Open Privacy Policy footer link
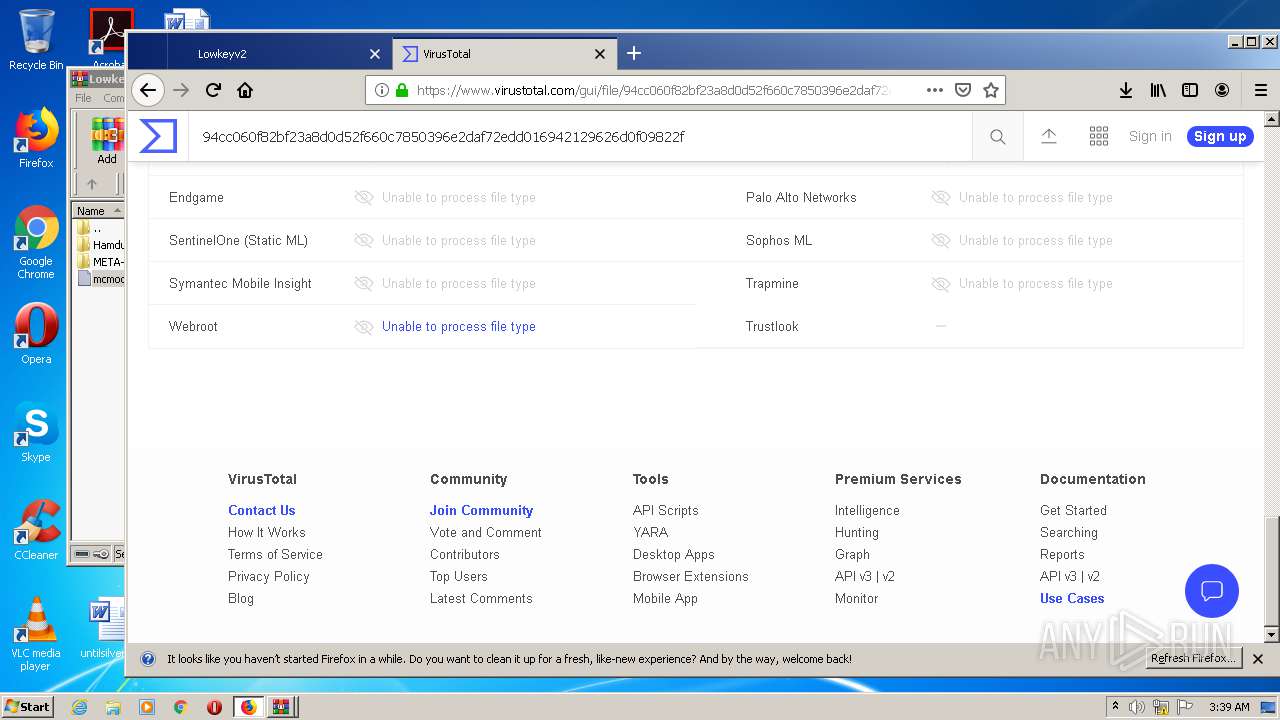 tap(268, 576)
